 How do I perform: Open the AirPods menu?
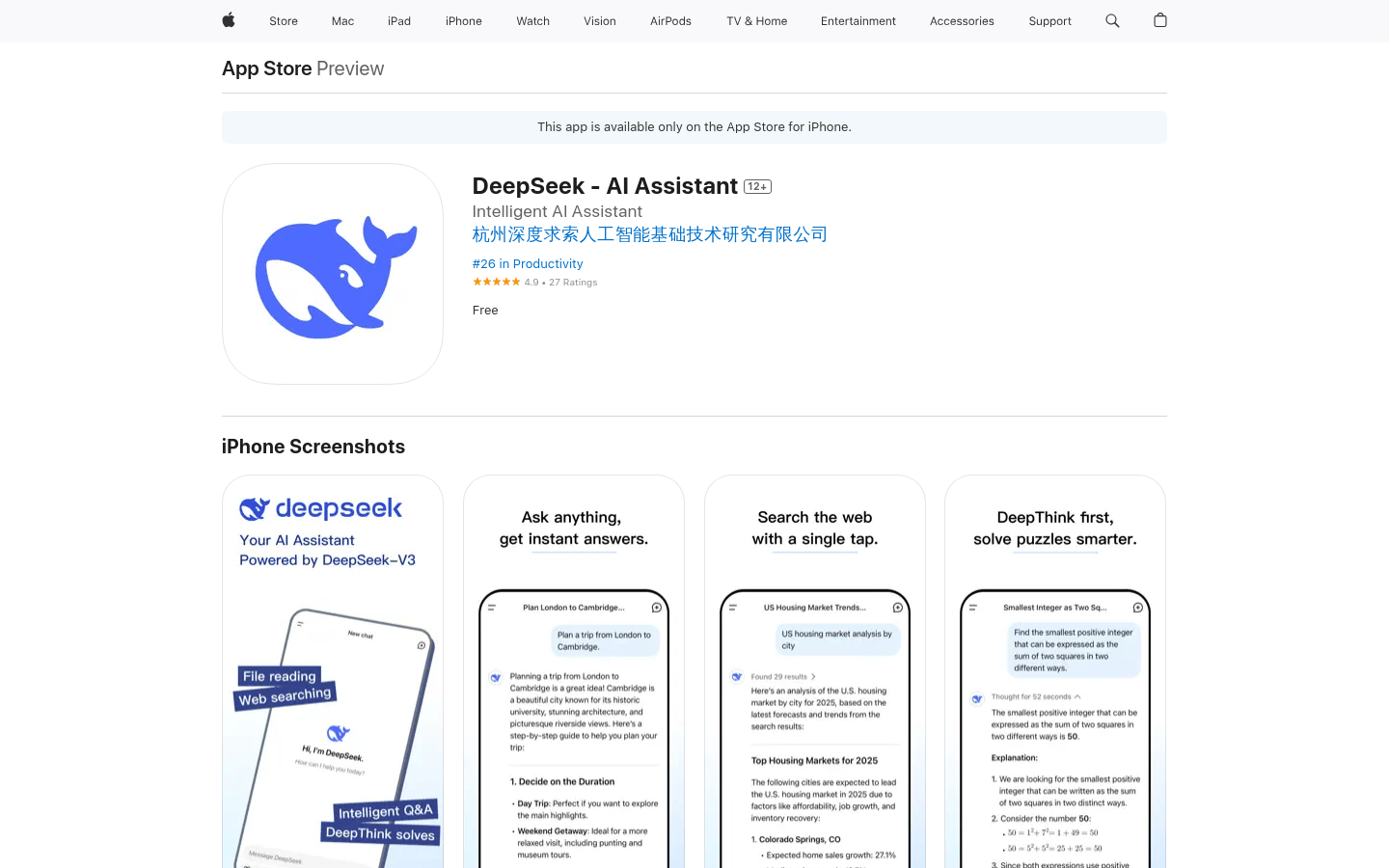(x=670, y=21)
